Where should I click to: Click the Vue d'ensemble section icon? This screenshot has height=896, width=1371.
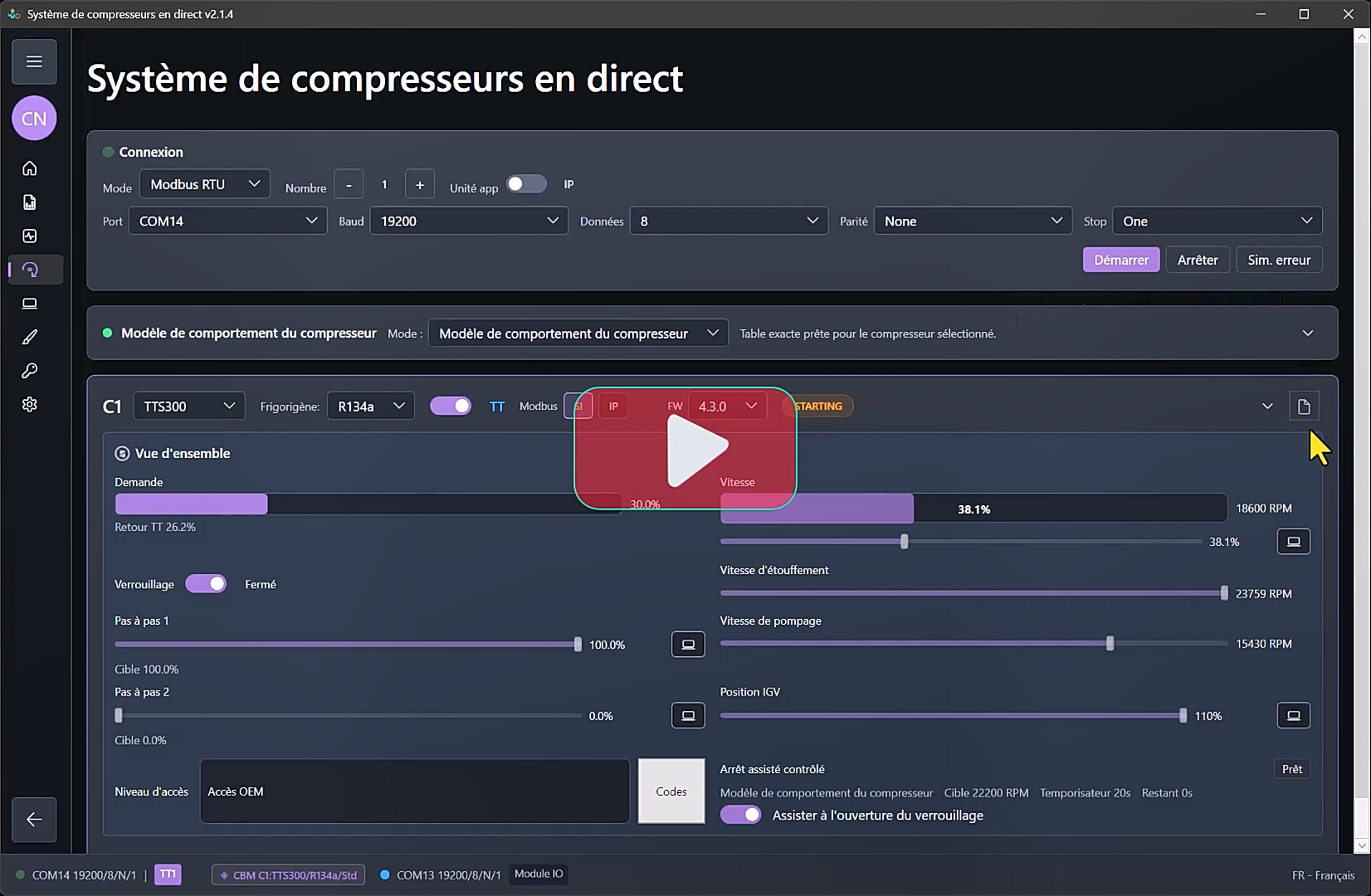point(122,454)
